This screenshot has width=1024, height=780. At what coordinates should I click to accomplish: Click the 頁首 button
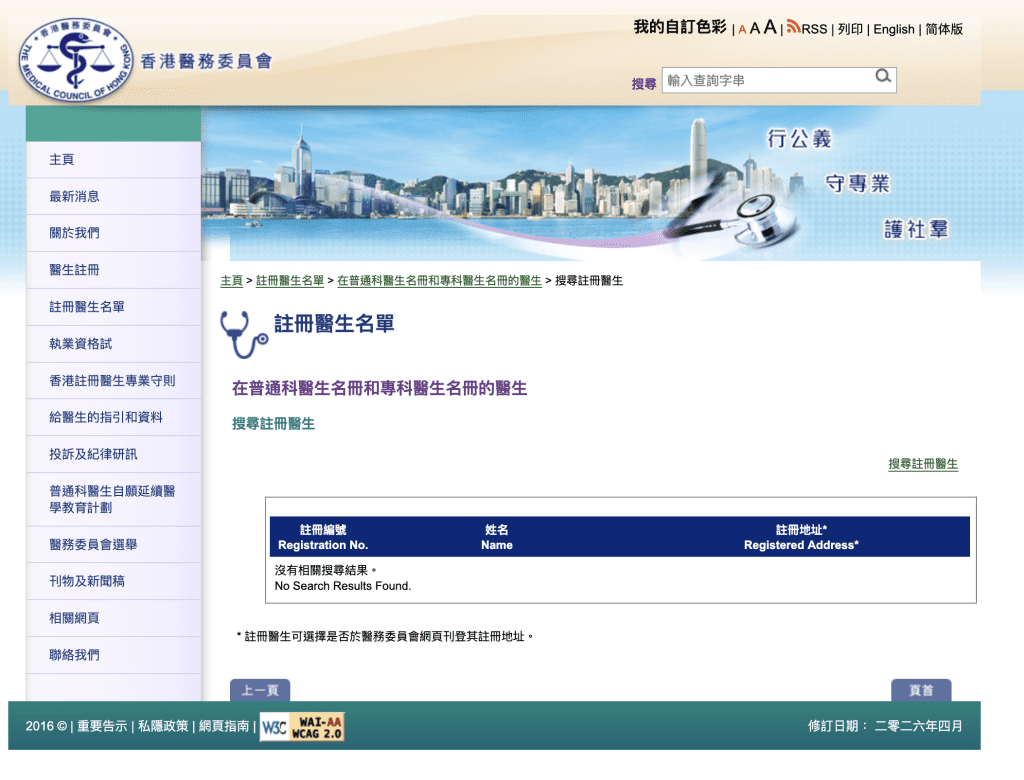(921, 691)
